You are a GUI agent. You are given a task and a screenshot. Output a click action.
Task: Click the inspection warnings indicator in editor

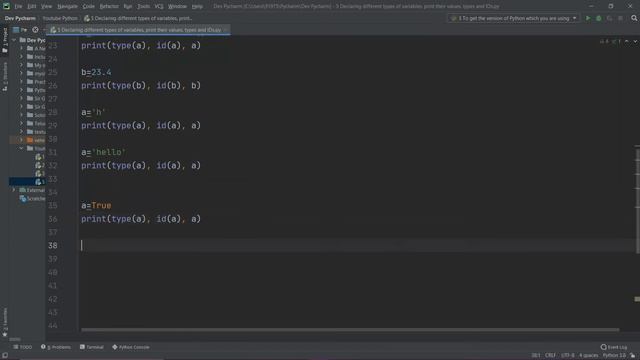[610, 41]
